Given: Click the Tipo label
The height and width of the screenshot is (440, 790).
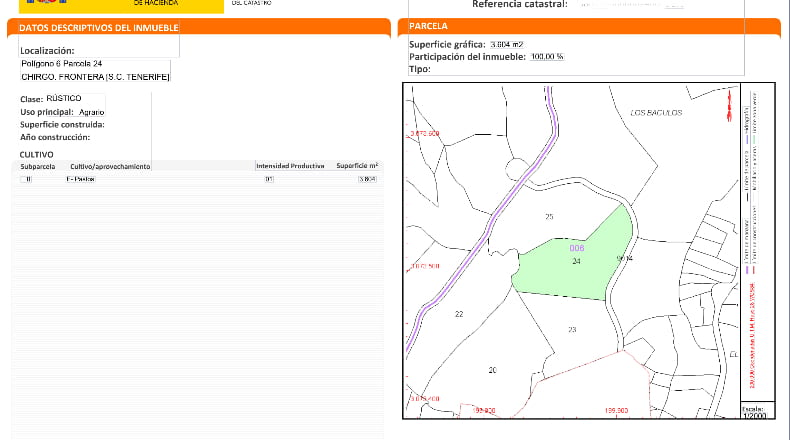Looking at the screenshot, I should (x=420, y=69).
